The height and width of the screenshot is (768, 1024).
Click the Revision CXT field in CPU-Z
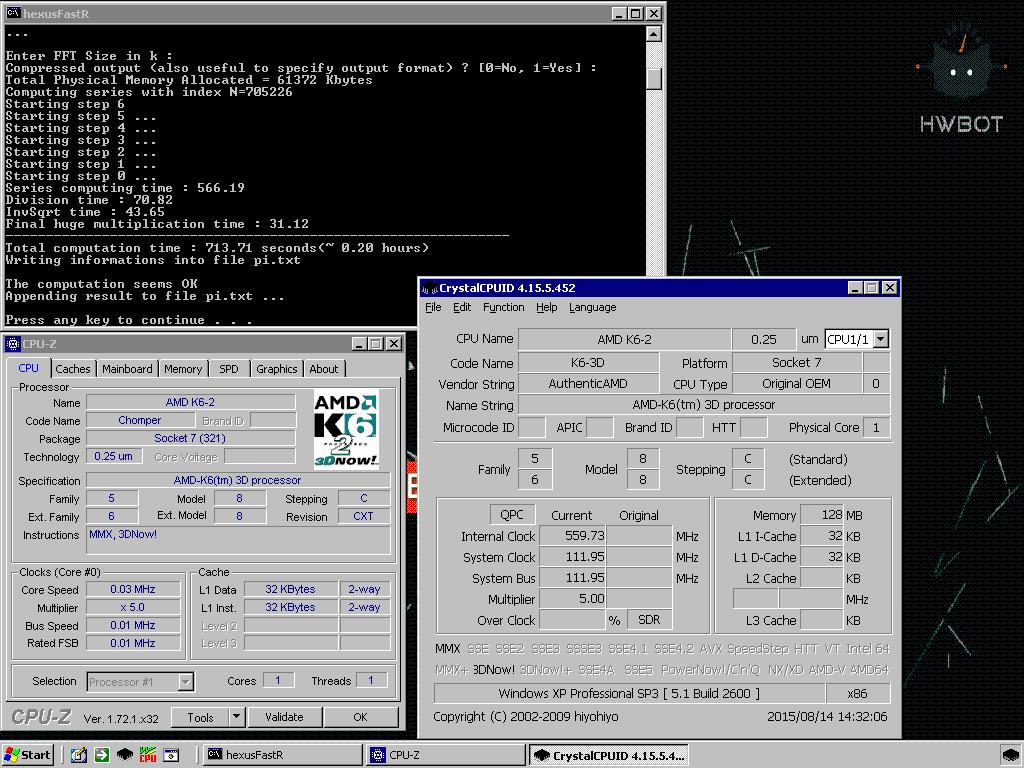(363, 516)
